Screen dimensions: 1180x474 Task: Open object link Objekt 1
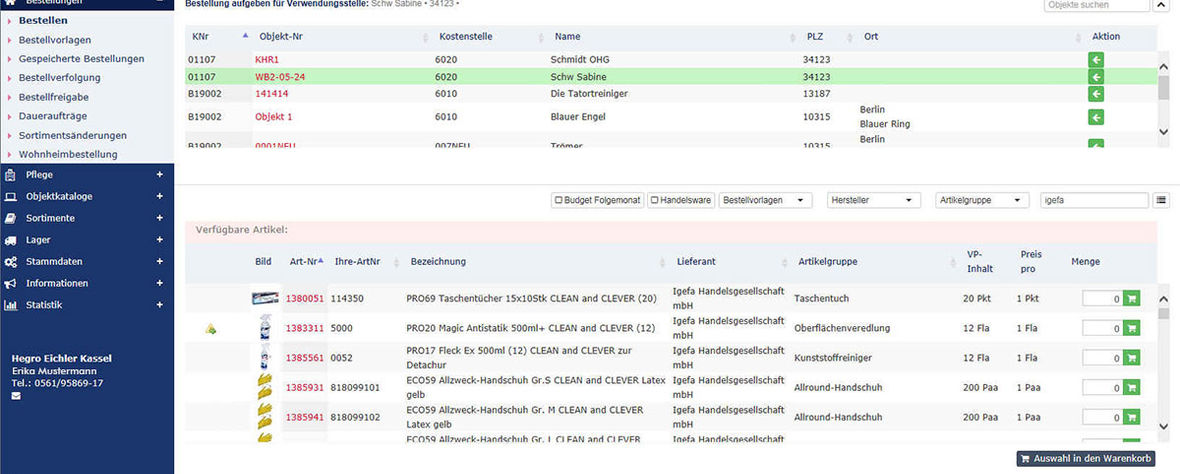[274, 117]
